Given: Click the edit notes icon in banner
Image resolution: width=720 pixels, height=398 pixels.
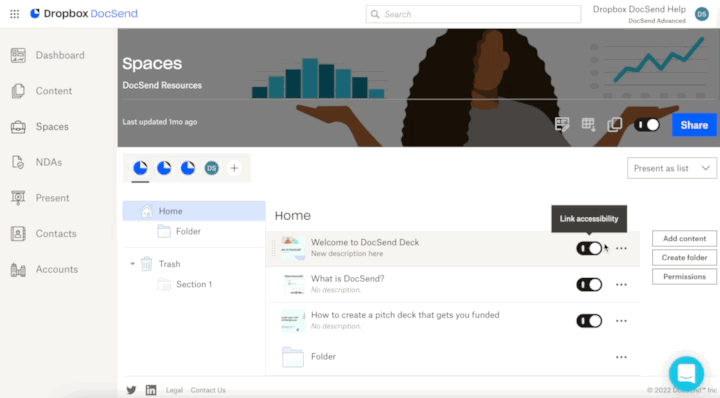Looking at the screenshot, I should pos(562,124).
